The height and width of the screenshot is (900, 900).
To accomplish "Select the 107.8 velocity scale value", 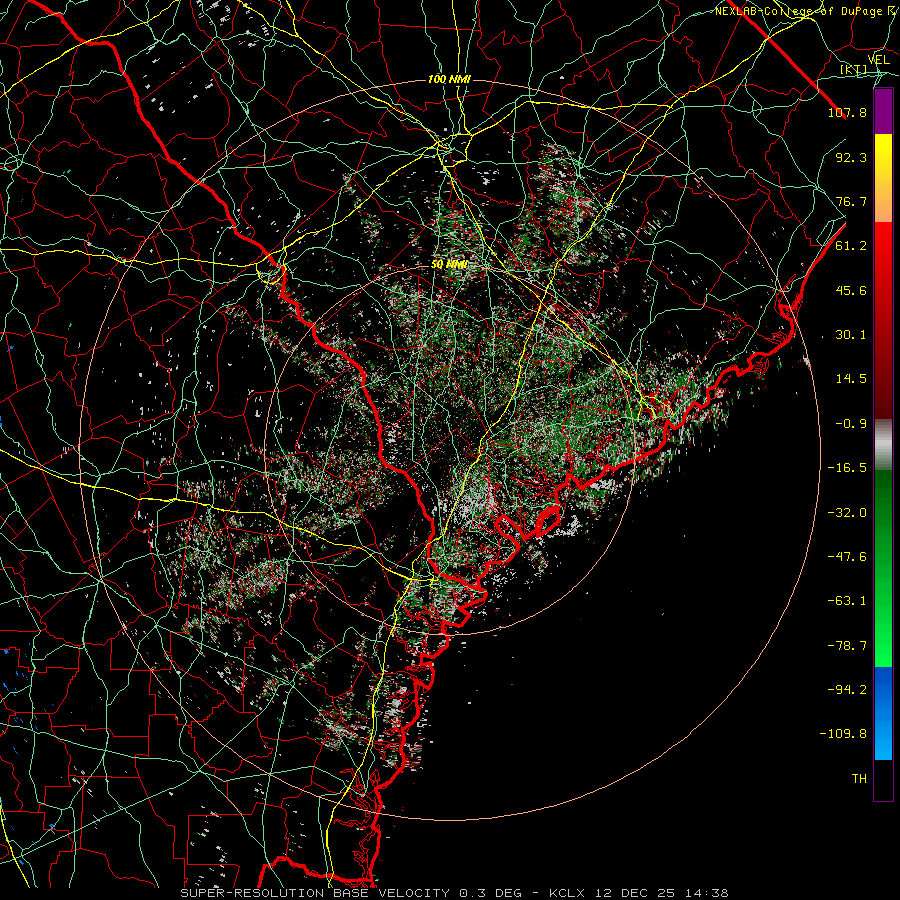I will (x=847, y=112).
